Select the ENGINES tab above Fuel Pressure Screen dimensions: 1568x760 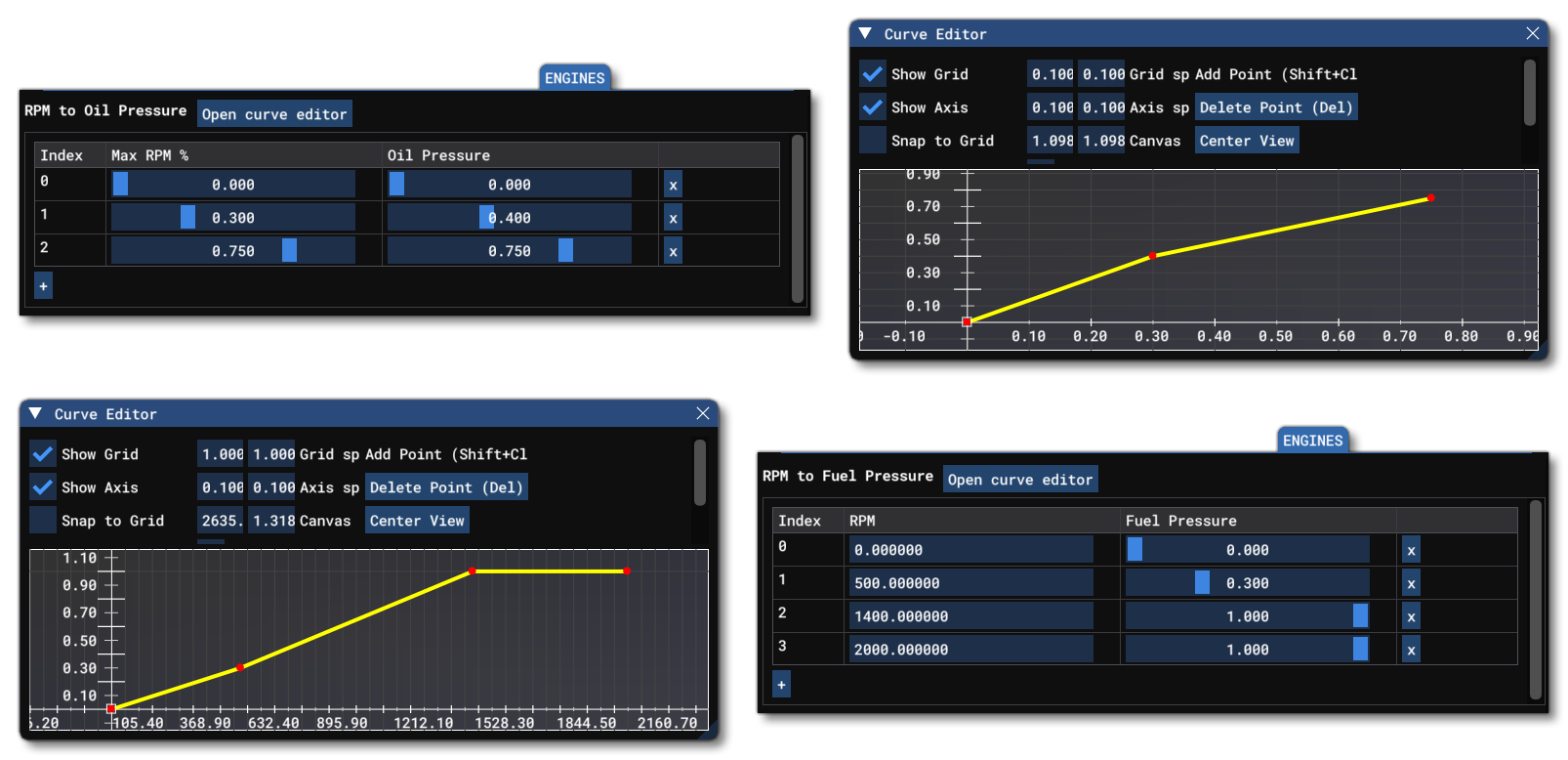coord(1312,441)
